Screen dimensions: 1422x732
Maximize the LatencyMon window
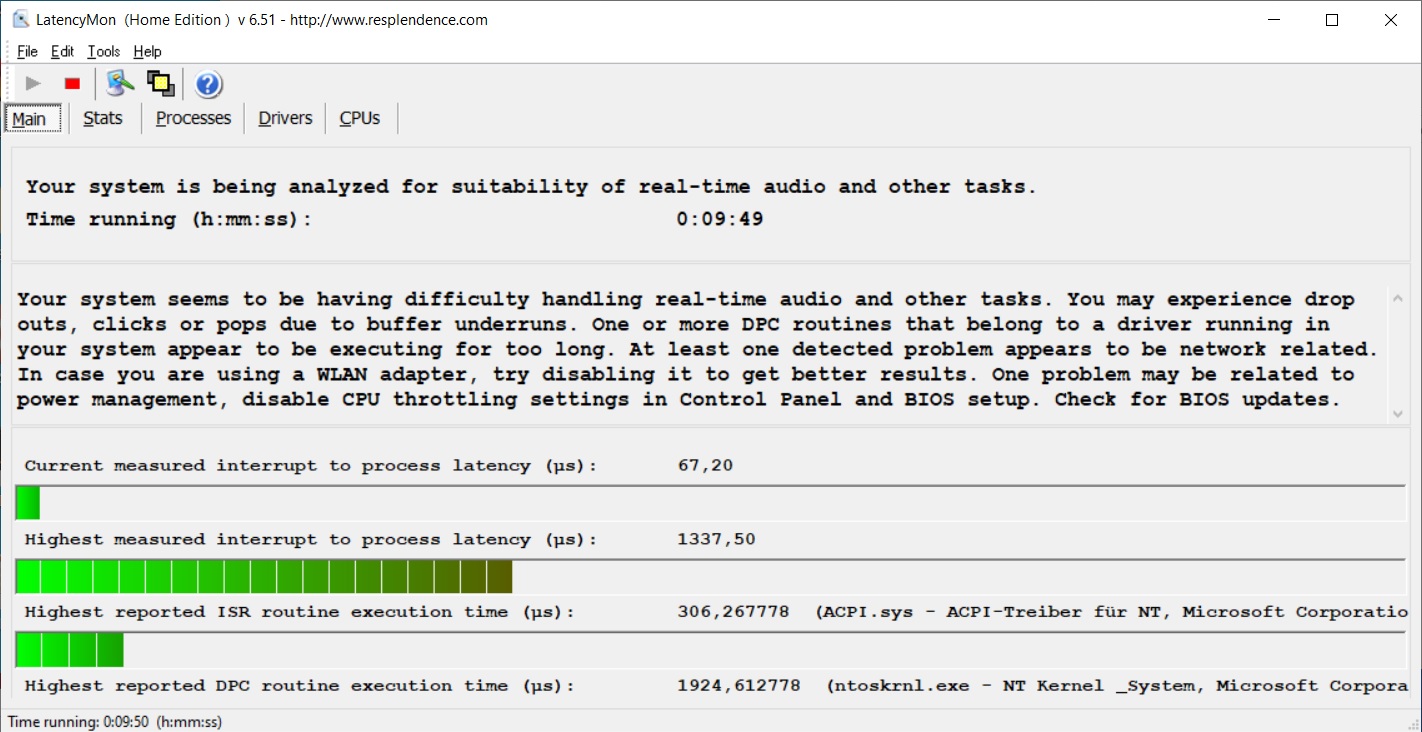[x=1332, y=20]
